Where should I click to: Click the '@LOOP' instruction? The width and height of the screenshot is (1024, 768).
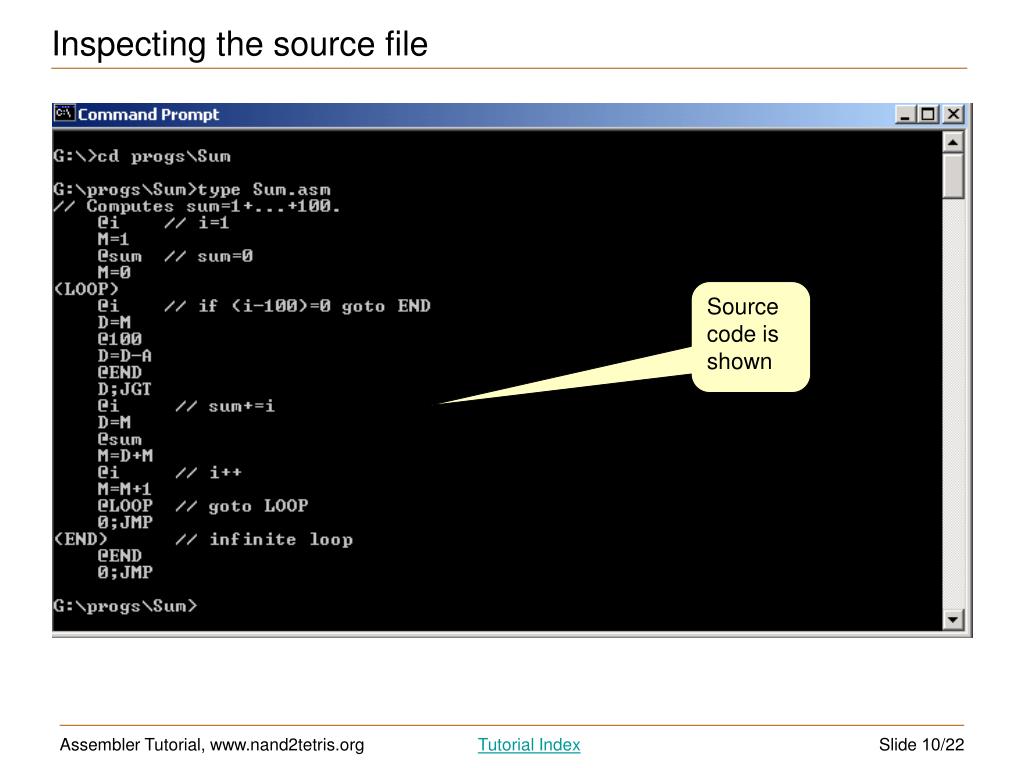click(125, 505)
